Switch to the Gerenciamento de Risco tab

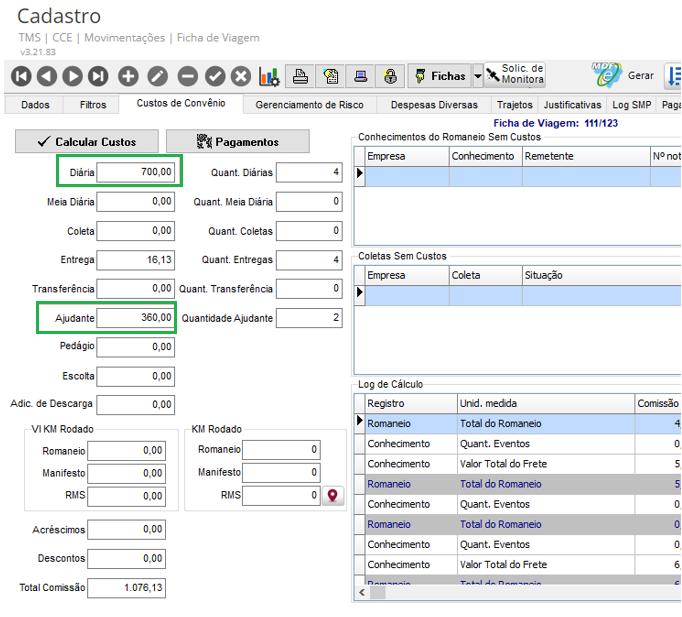(309, 104)
